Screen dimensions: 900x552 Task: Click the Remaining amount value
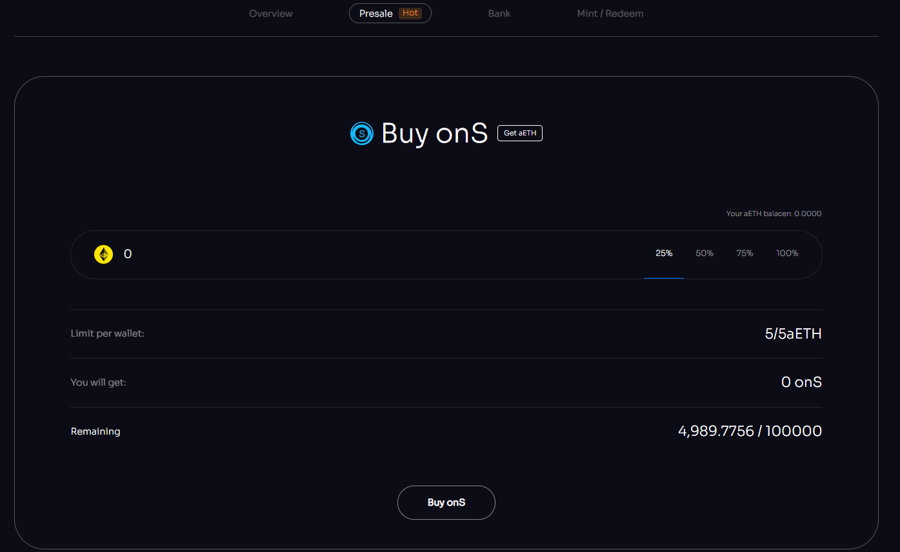(749, 431)
